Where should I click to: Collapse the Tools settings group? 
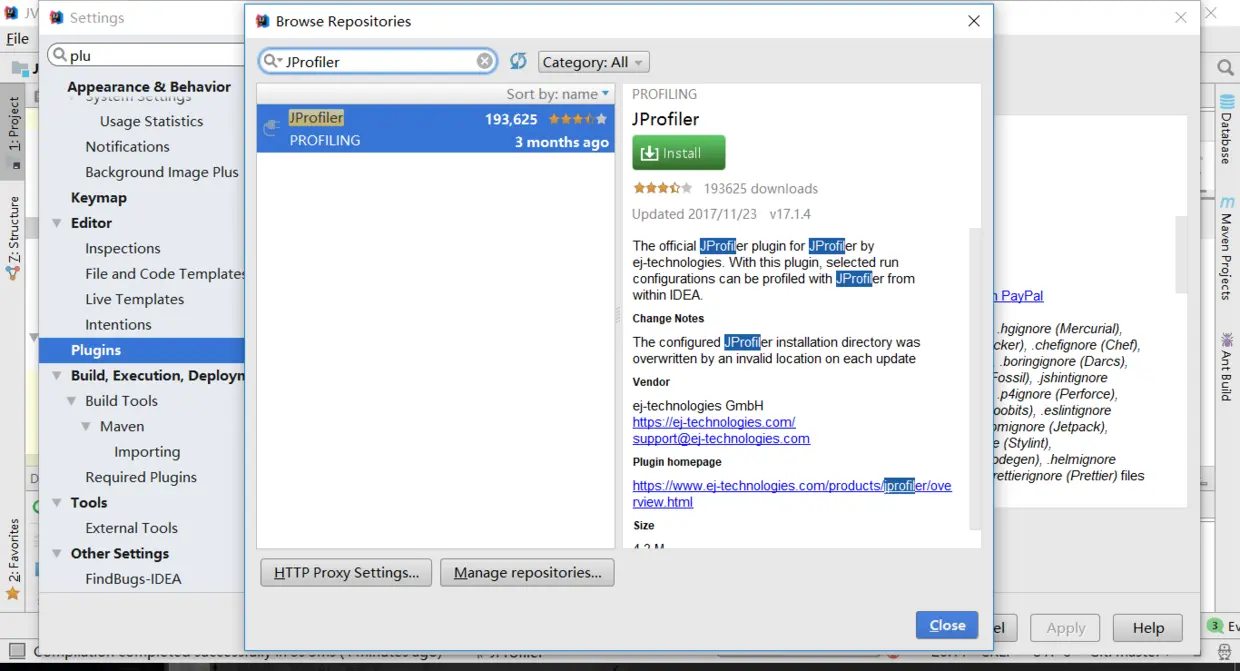pos(57,503)
